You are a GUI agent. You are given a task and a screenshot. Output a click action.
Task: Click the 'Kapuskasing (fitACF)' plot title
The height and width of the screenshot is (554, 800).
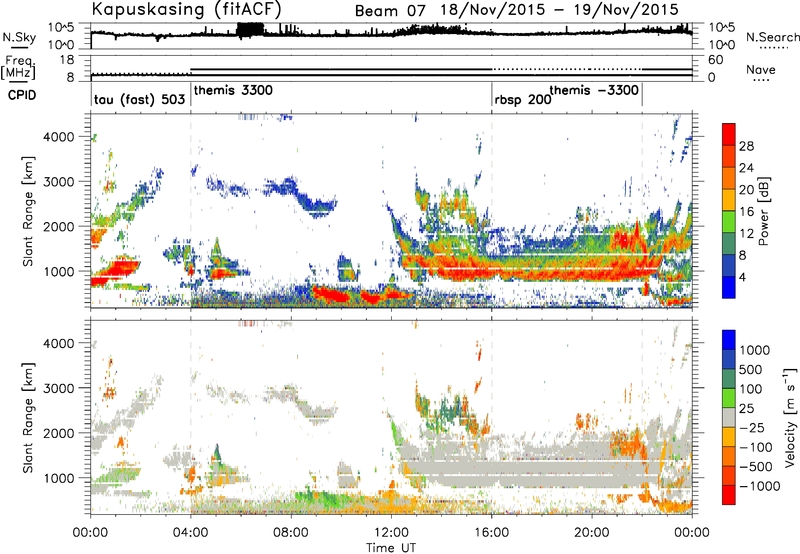pos(186,9)
